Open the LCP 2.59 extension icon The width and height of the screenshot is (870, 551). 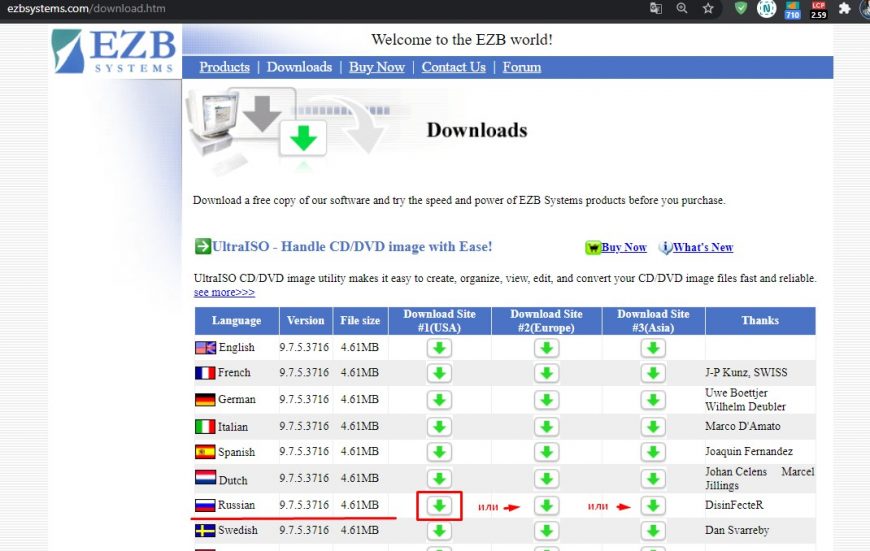click(818, 9)
